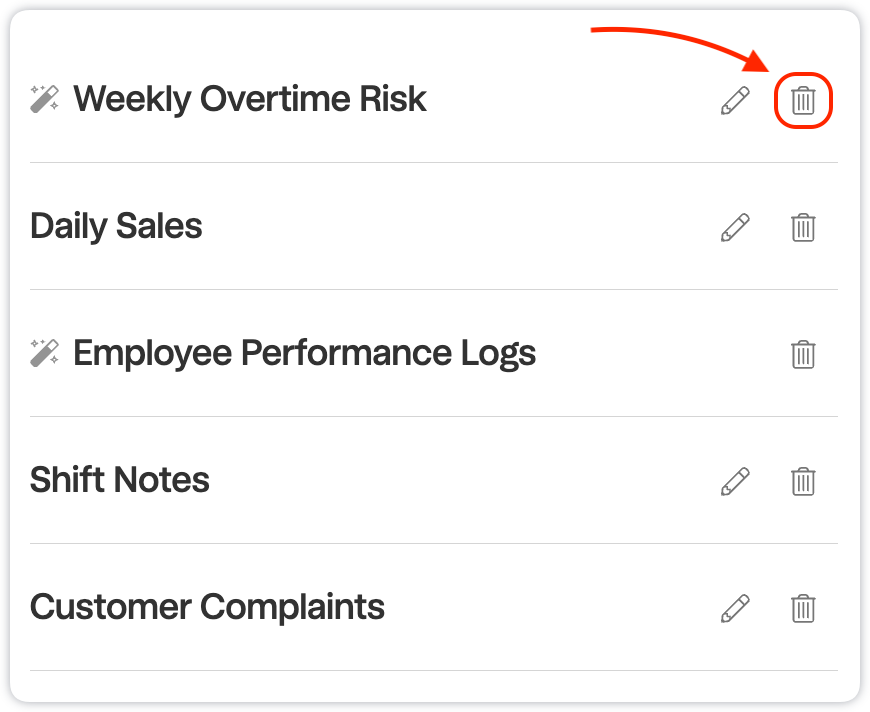Click the divider line under Shift Notes
This screenshot has height=712, width=870.
tap(434, 543)
